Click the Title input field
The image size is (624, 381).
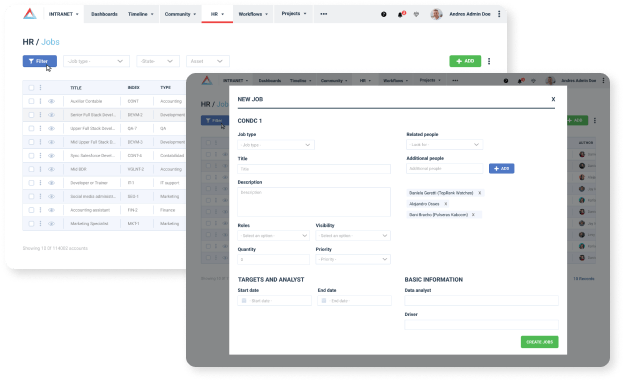(x=314, y=169)
